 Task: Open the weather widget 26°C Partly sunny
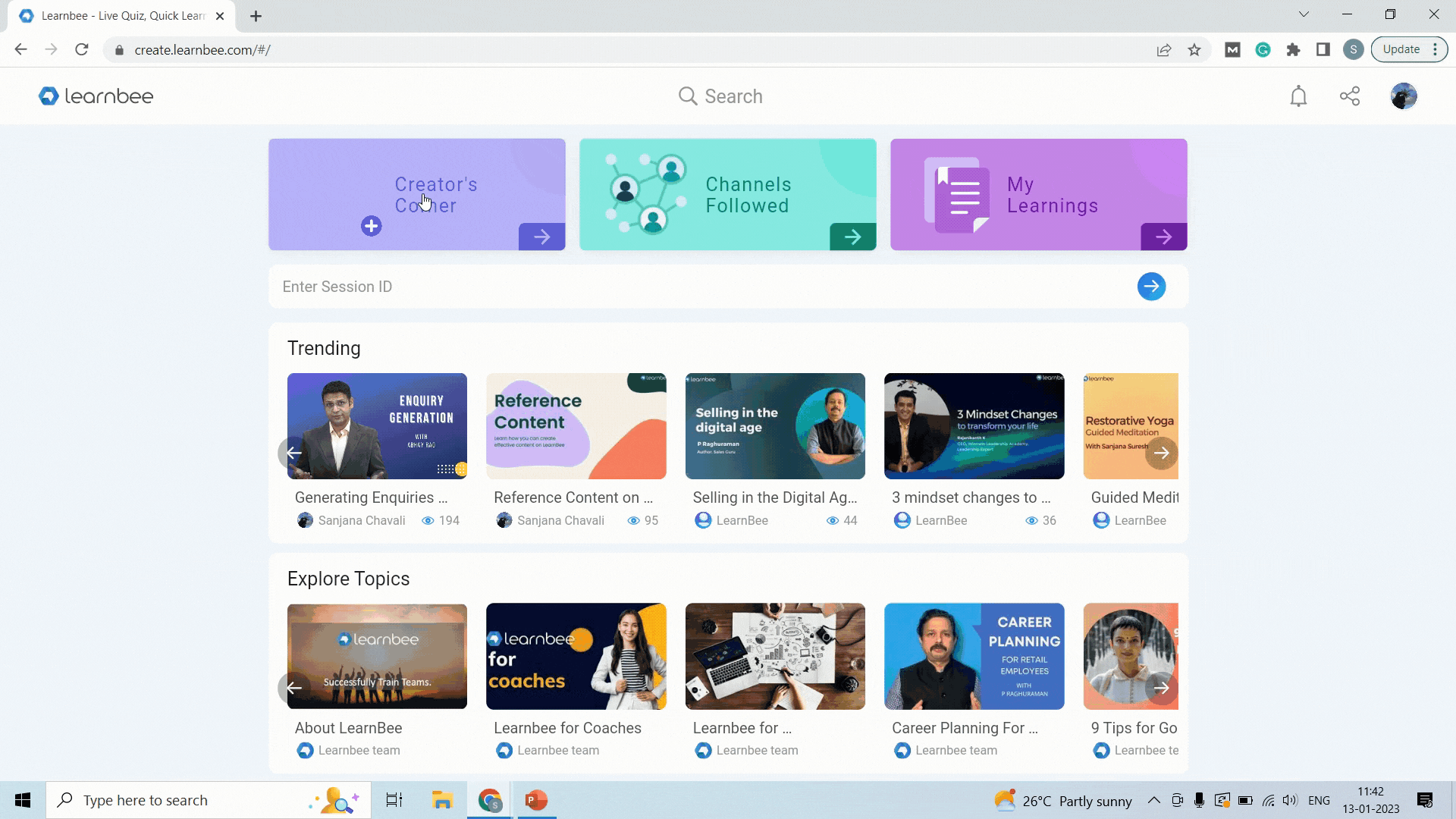(1063, 801)
